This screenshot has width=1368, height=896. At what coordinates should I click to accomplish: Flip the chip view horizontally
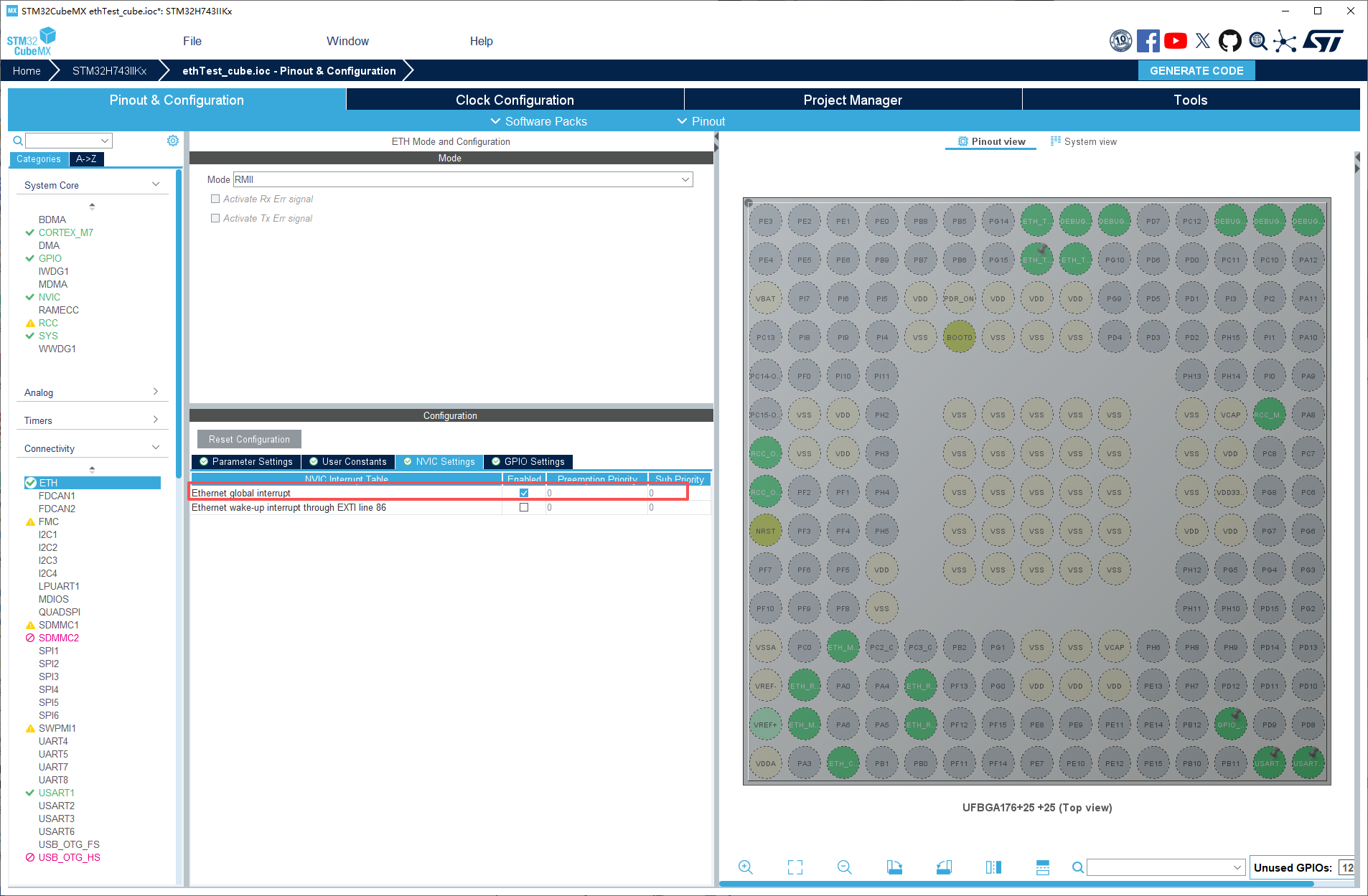pyautogui.click(x=993, y=867)
